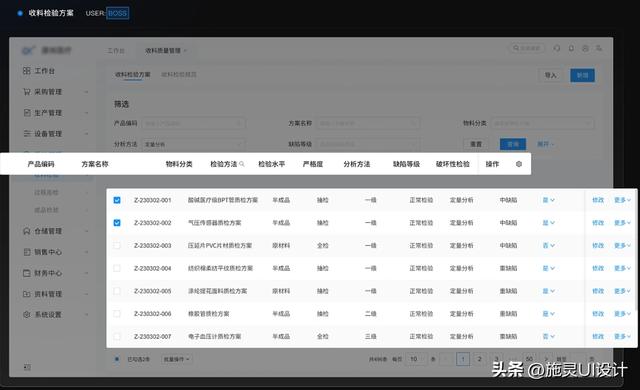Click the settings icon beside the bell

point(585,48)
